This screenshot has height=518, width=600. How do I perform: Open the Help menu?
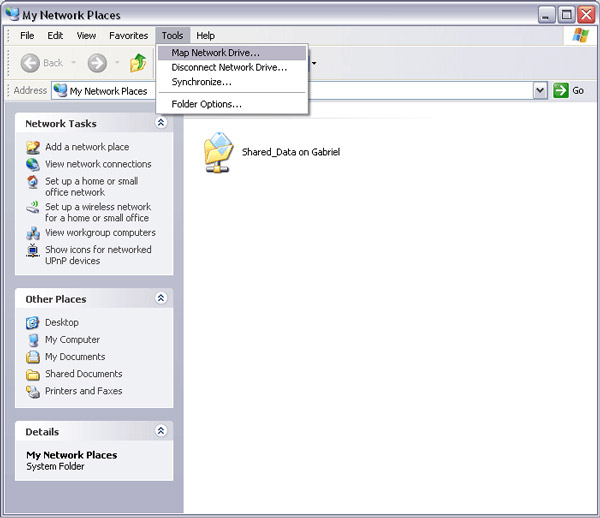point(205,36)
